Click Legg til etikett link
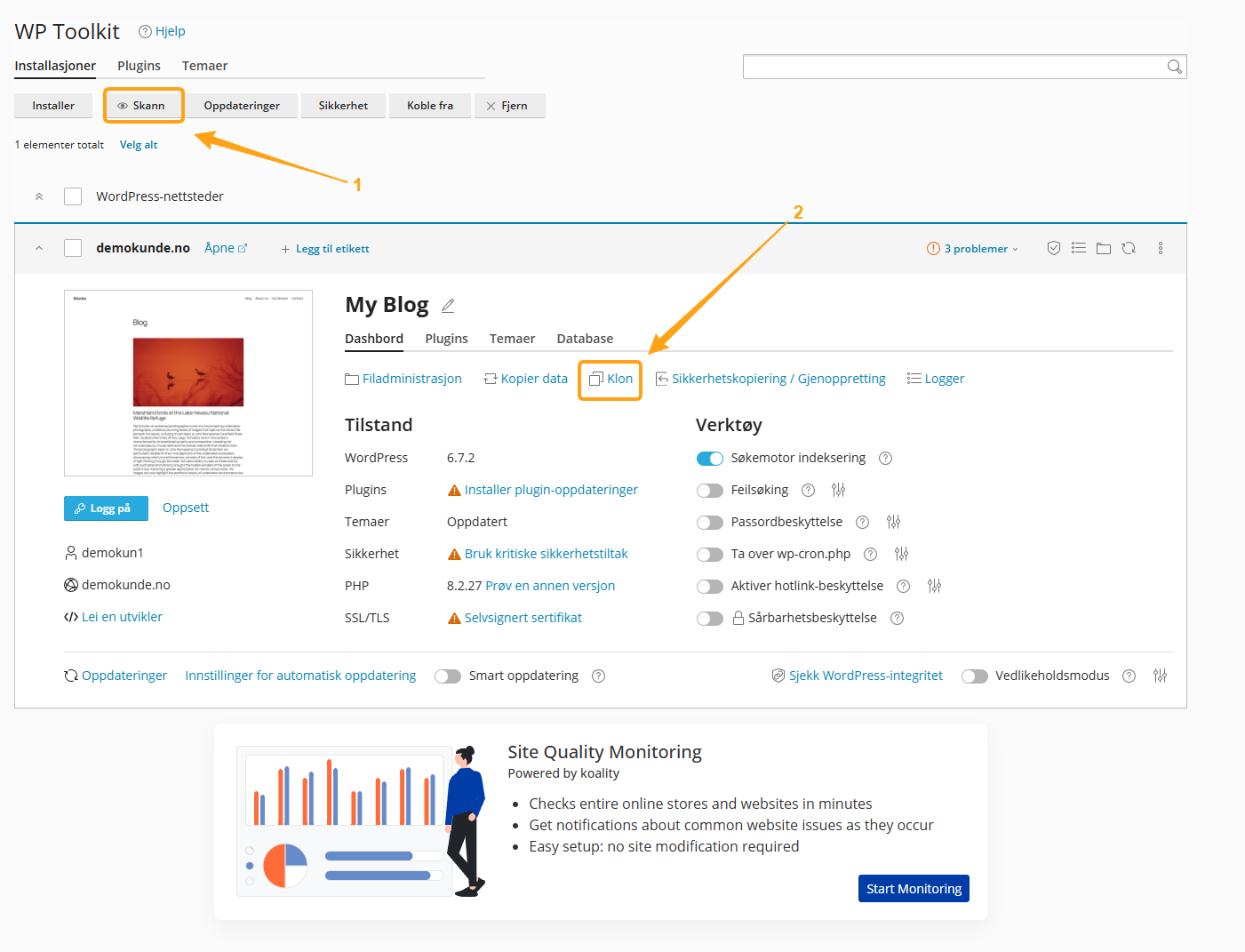This screenshot has width=1245, height=952. pos(325,249)
